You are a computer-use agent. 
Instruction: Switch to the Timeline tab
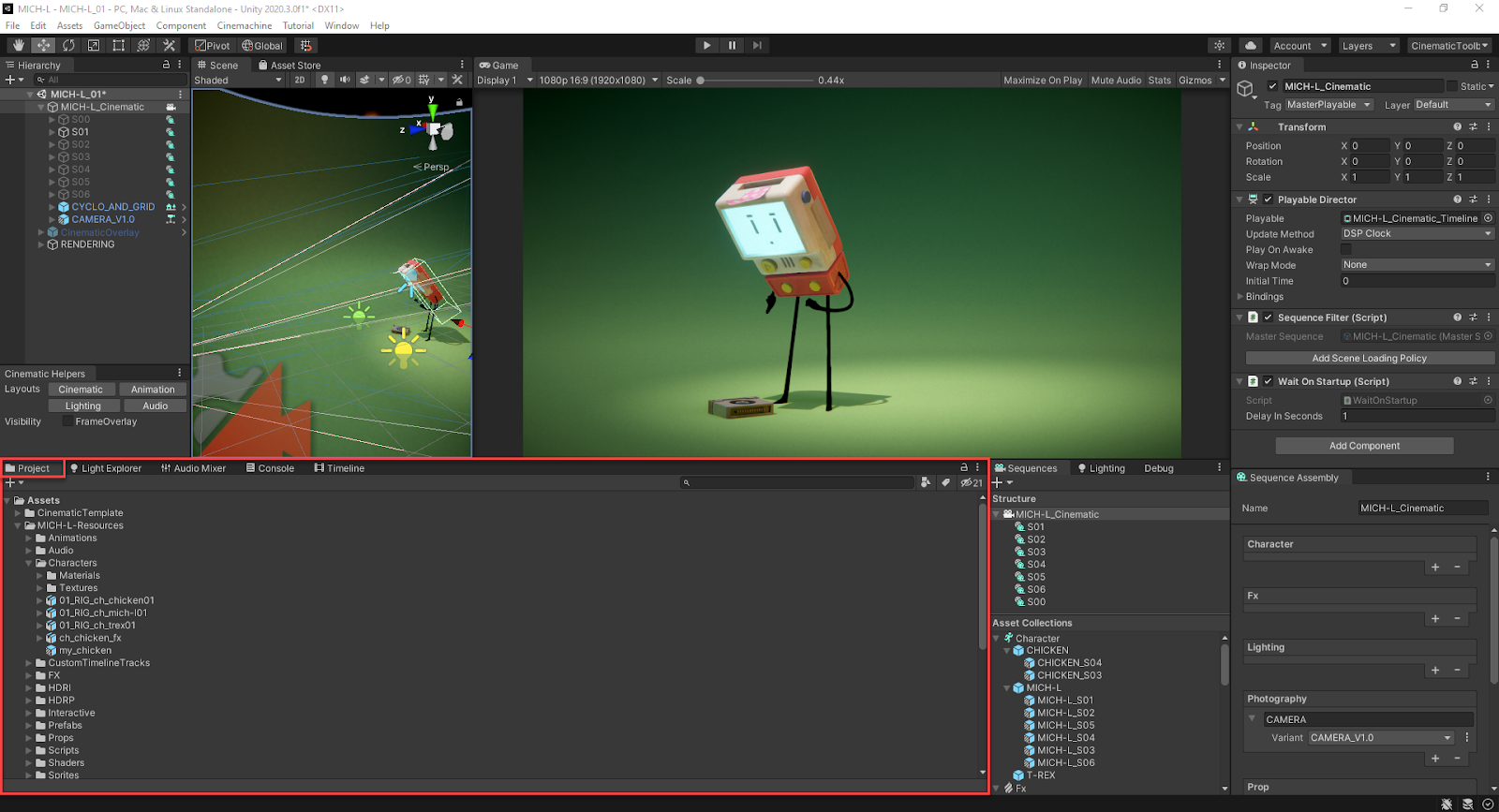coord(339,468)
